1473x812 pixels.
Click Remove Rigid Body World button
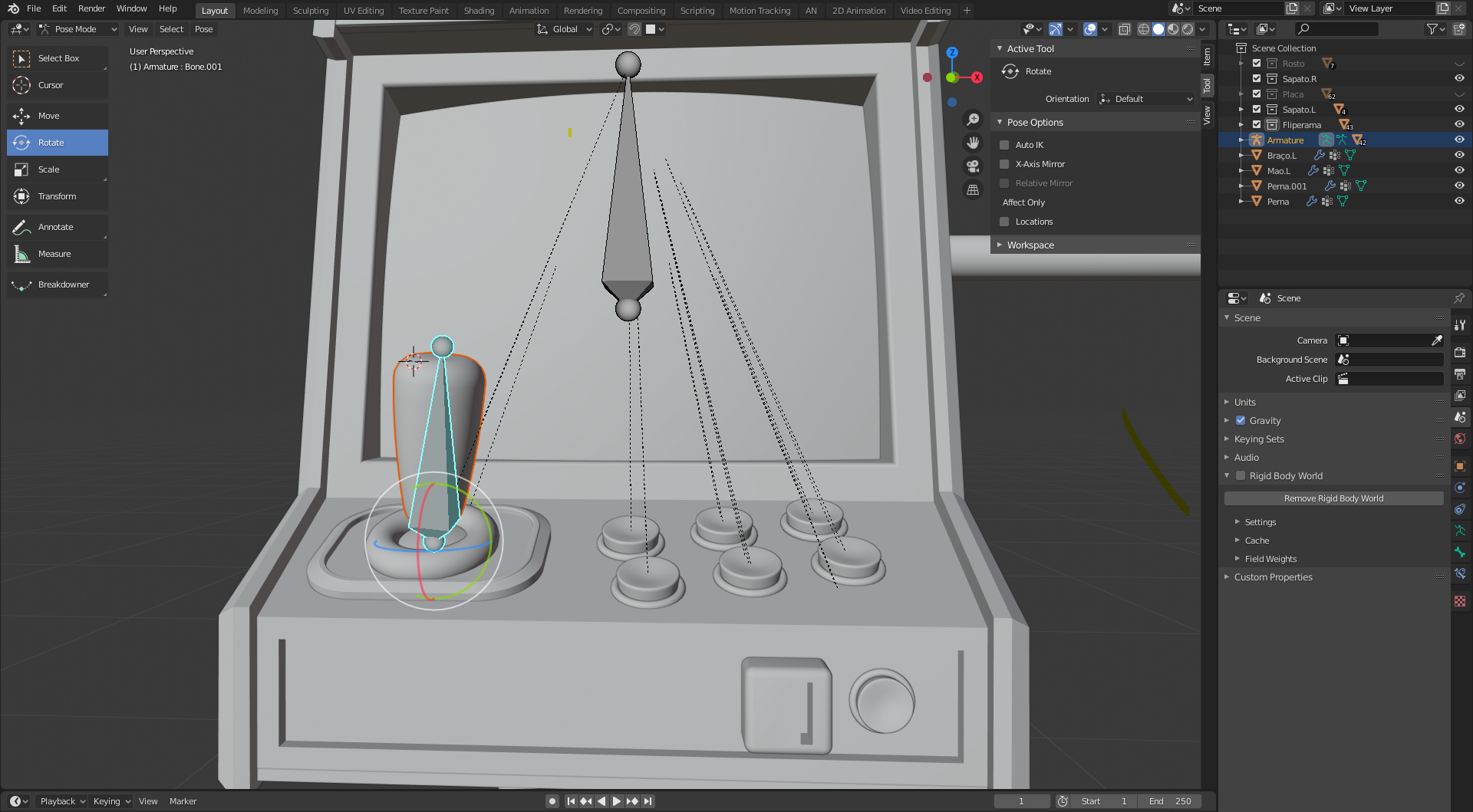1333,498
